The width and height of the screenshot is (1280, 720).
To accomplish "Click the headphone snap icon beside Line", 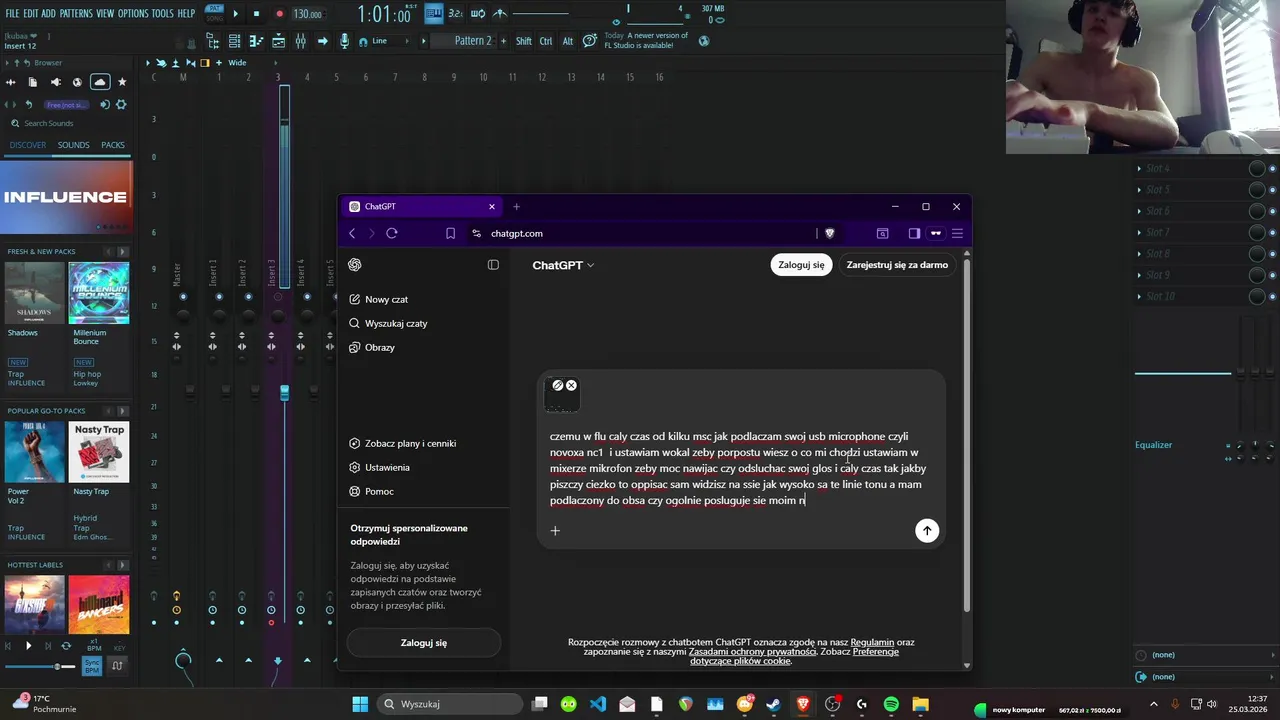I will [x=362, y=41].
